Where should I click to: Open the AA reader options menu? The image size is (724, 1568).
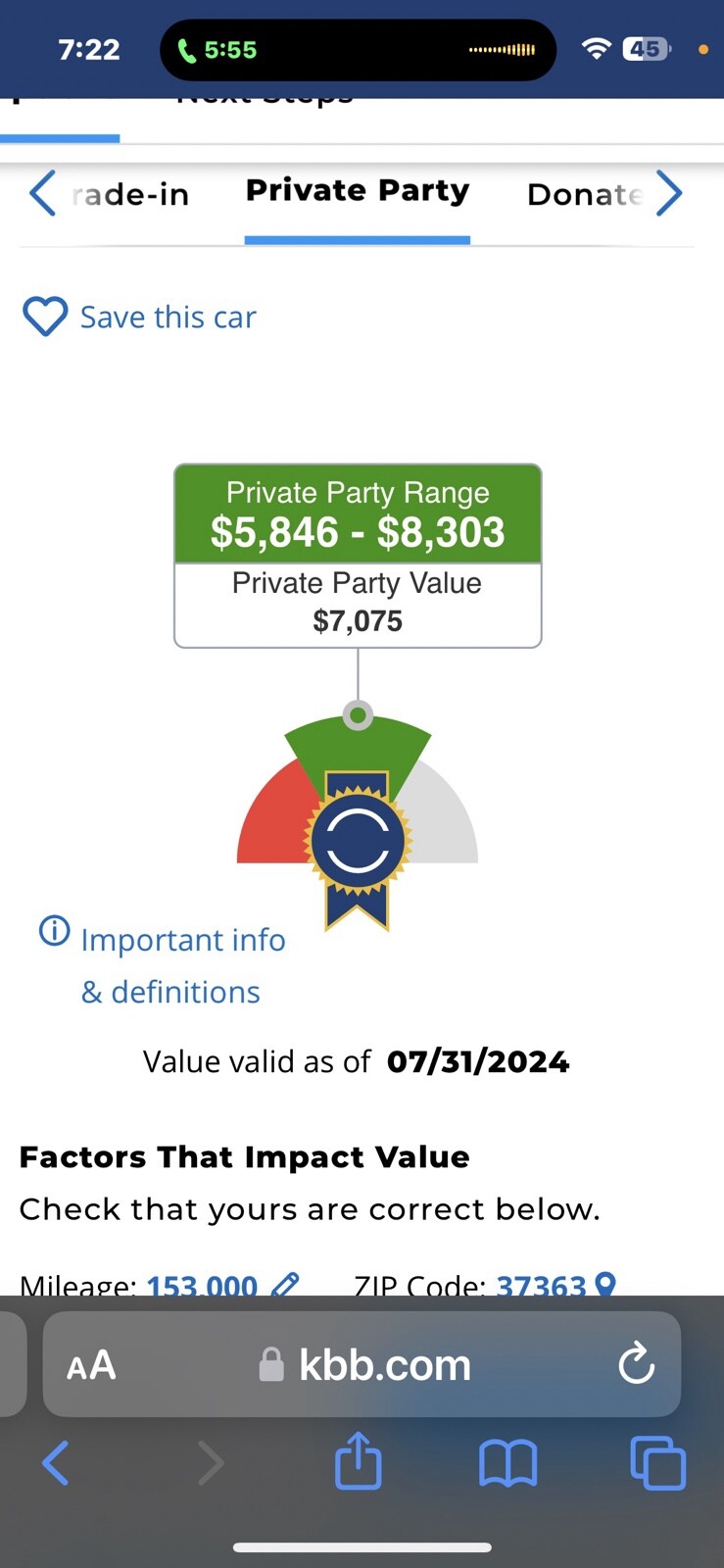coord(91,1365)
